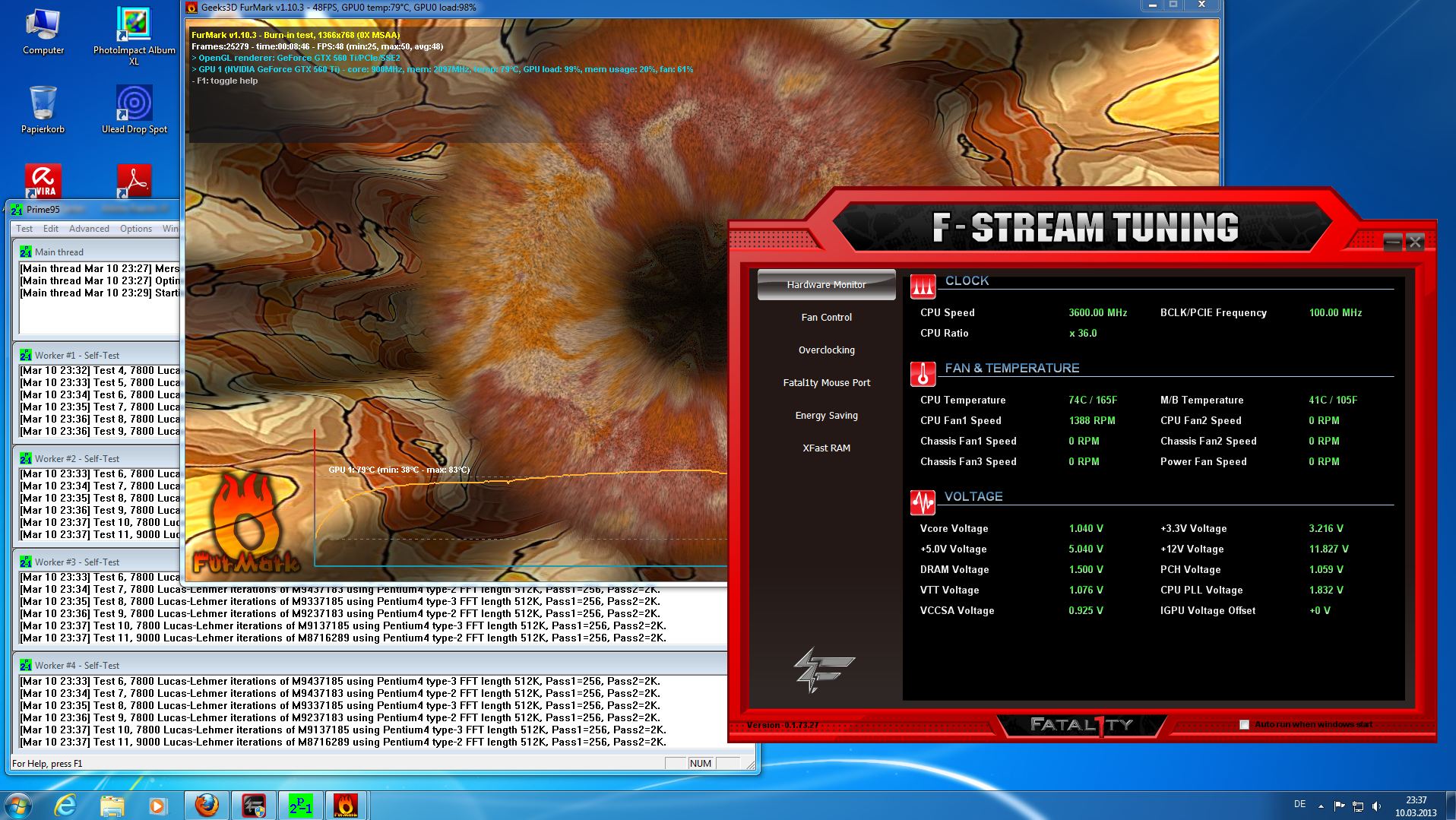Open the Computer desktop icon
The height and width of the screenshot is (820, 1456).
coord(43,30)
